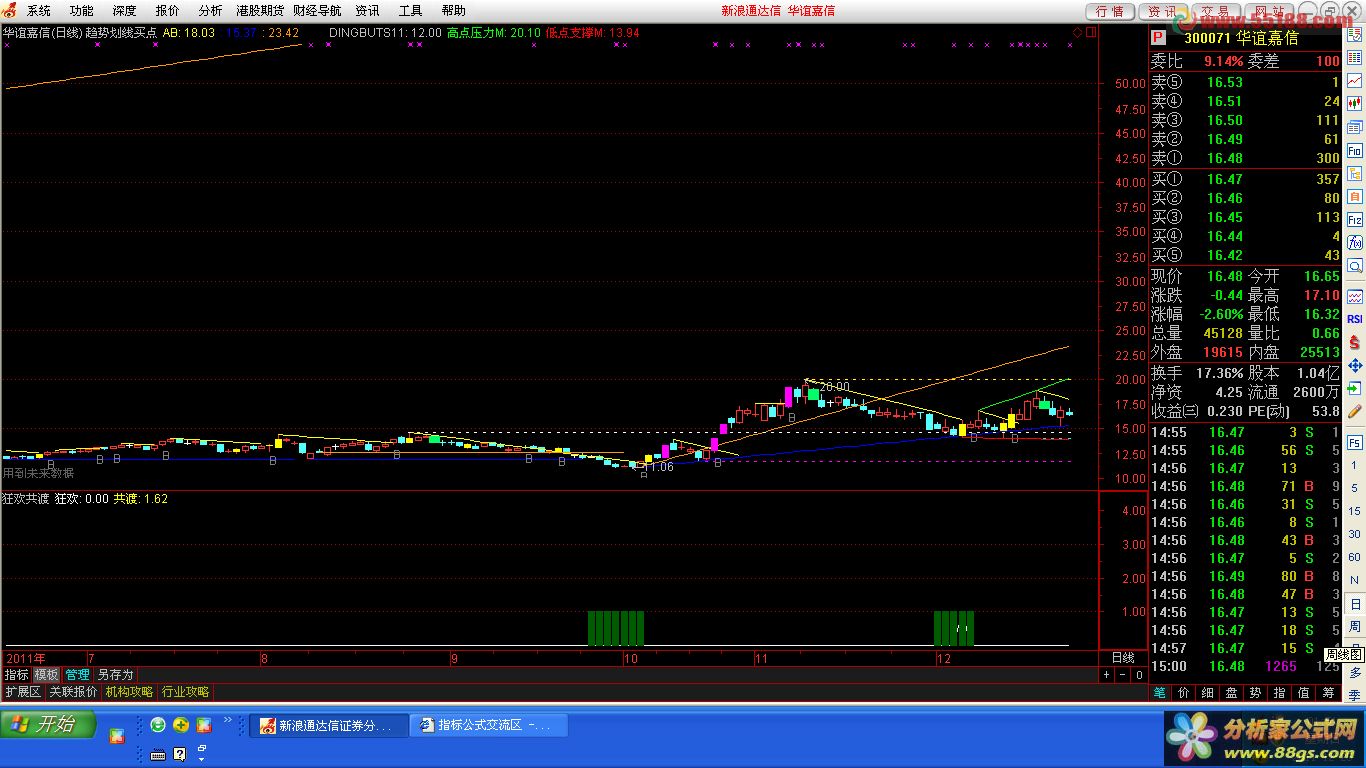1366x768 pixels.
Task: Click the 交易 button in top bar
Action: click(x=1214, y=11)
